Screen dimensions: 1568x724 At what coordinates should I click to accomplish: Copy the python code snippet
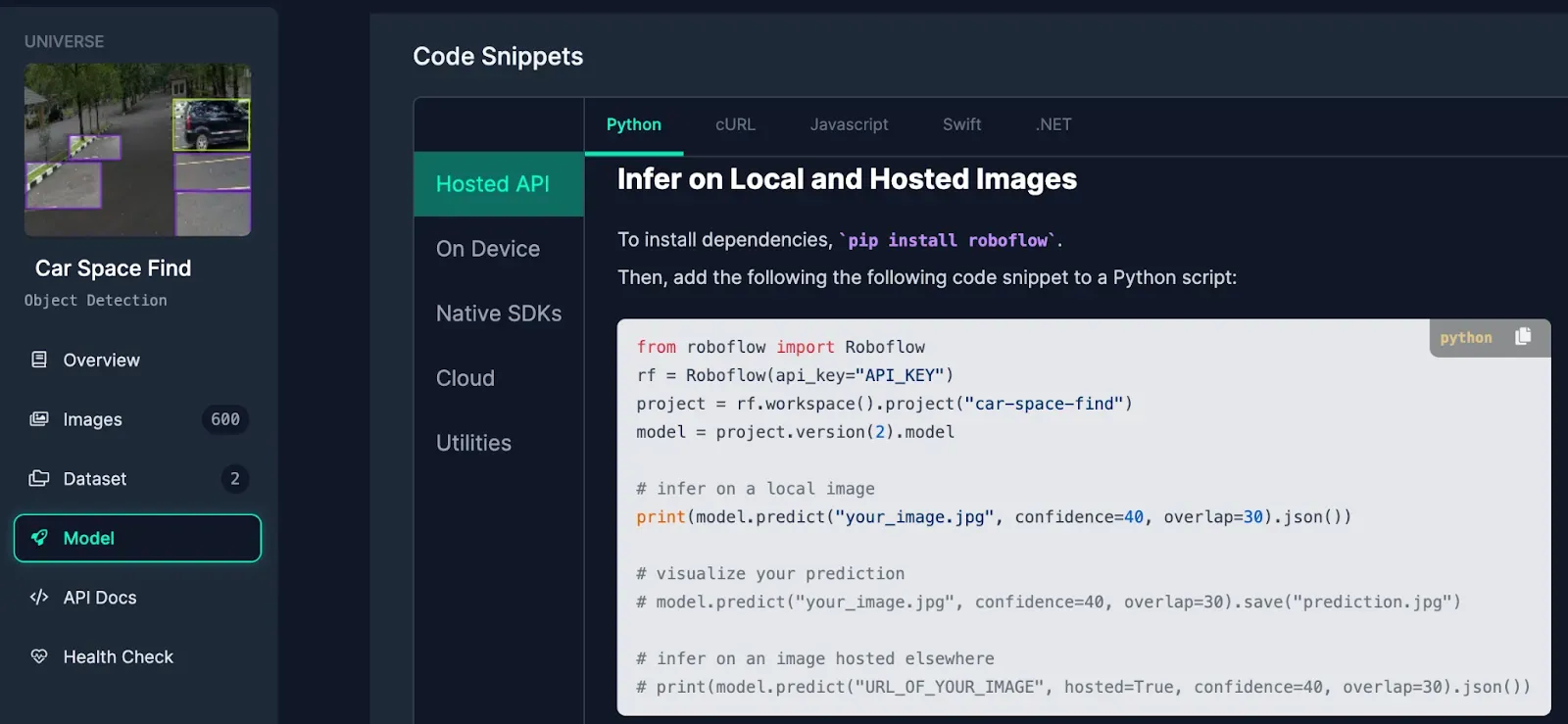(1523, 336)
